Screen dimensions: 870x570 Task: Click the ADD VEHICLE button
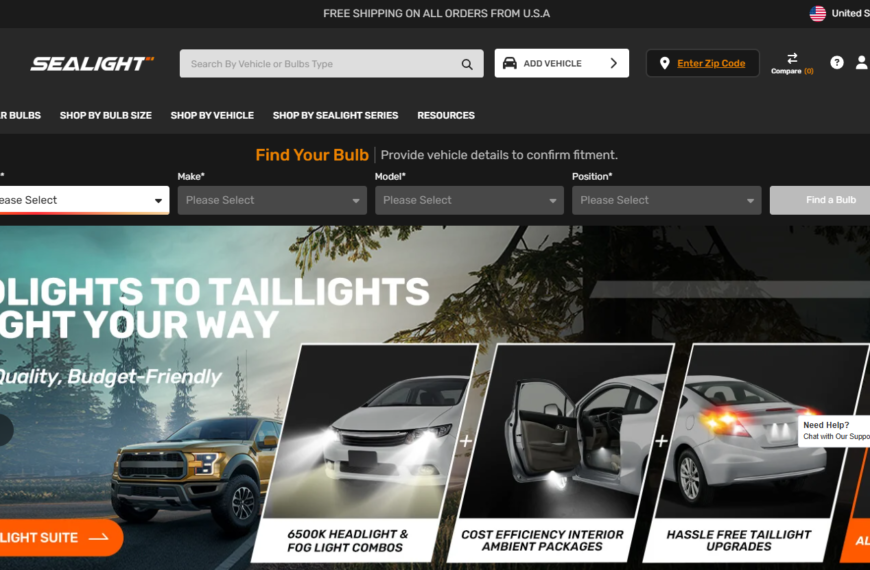(x=562, y=63)
